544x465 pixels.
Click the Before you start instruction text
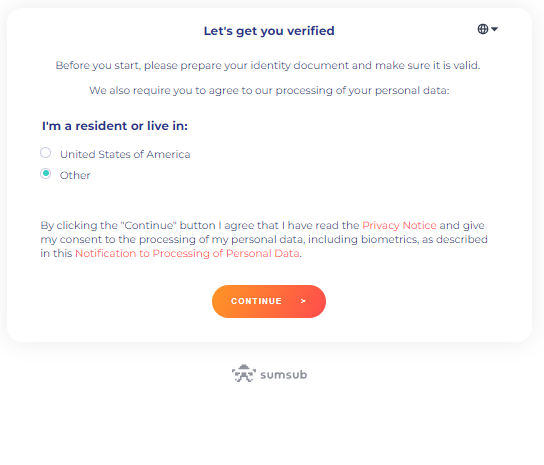[268, 65]
